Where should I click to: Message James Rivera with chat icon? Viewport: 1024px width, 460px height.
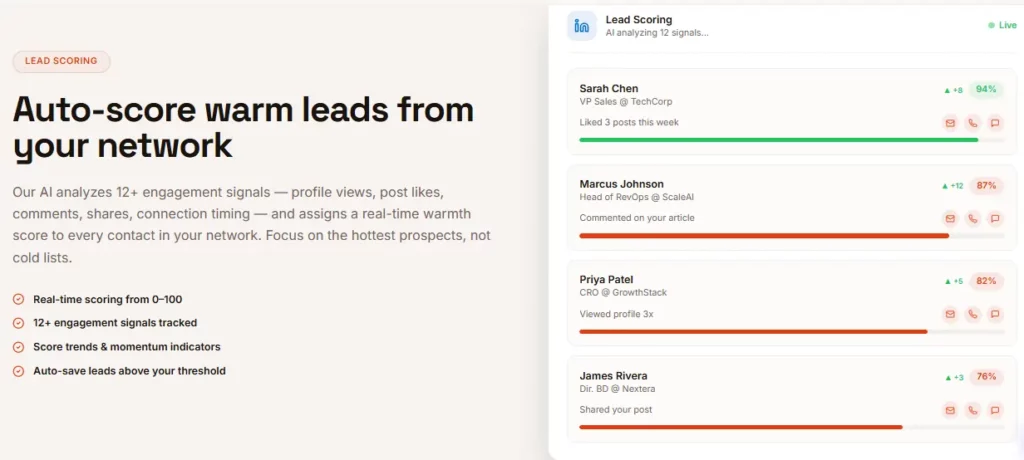click(995, 410)
